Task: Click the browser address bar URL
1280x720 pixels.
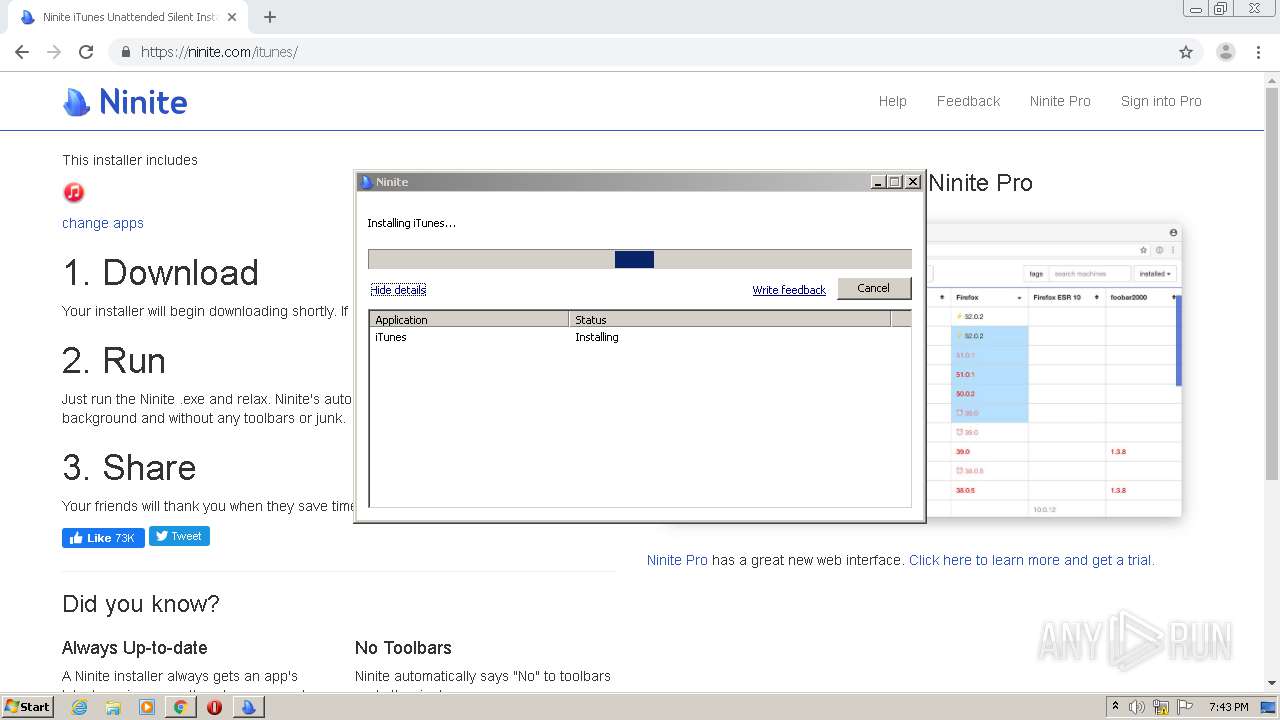Action: point(219,52)
